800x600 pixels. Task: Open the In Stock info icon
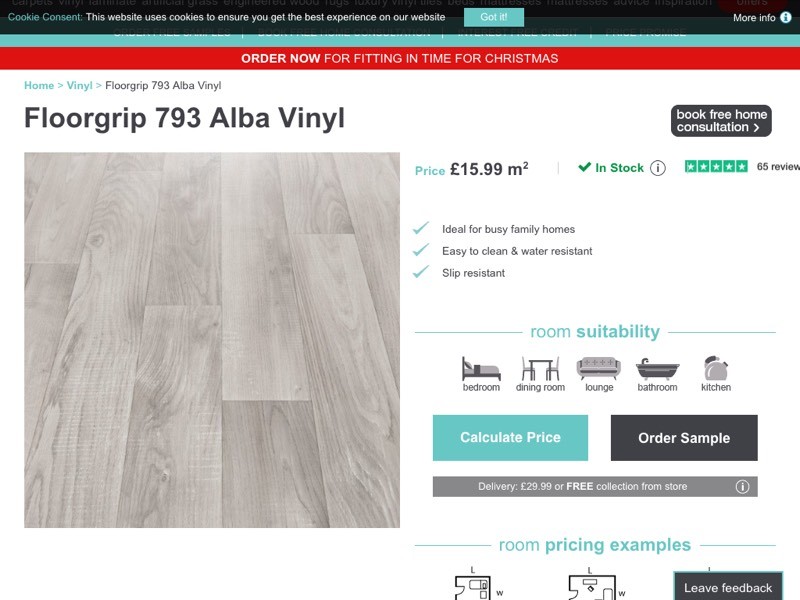click(658, 168)
